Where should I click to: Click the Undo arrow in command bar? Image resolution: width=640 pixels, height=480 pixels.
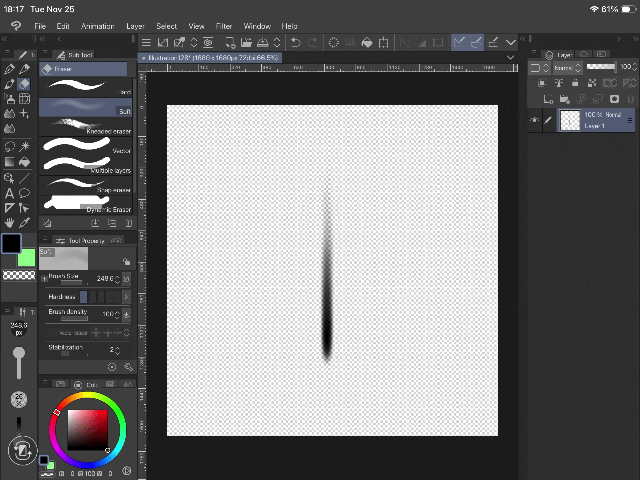[x=296, y=42]
